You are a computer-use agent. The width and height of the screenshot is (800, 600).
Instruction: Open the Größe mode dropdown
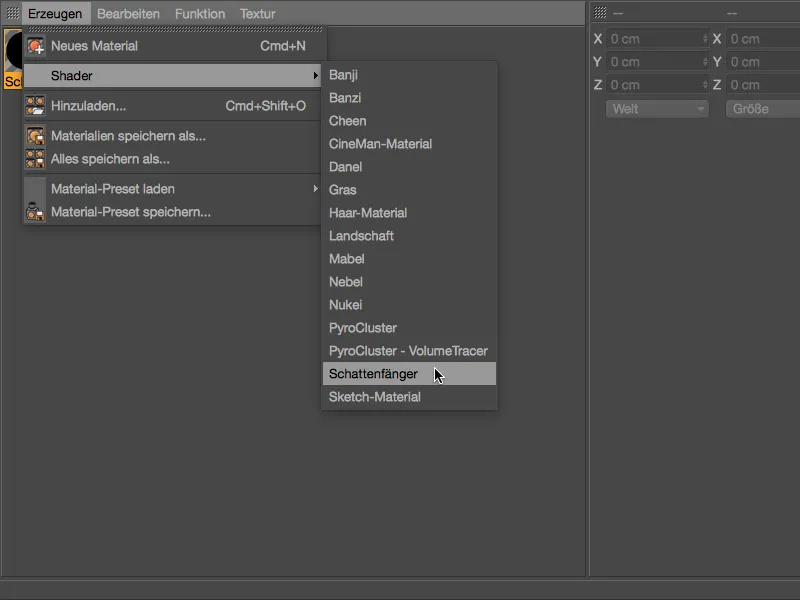pos(763,109)
